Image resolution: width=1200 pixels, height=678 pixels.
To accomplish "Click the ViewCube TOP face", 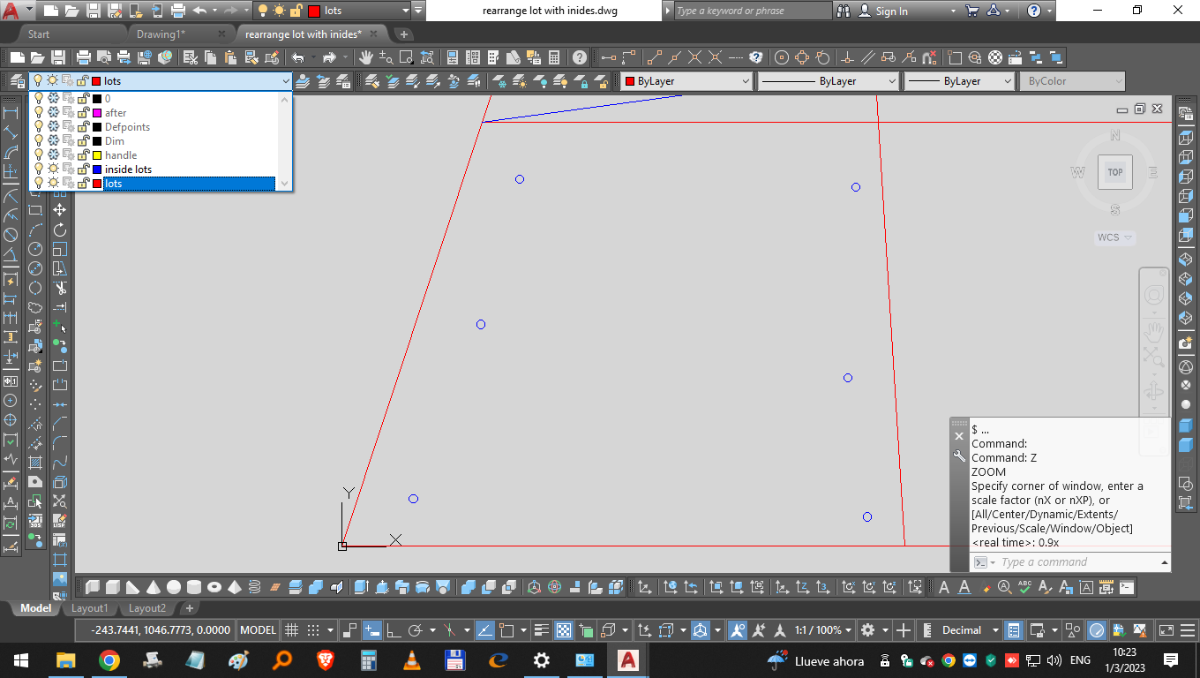I will click(1115, 172).
